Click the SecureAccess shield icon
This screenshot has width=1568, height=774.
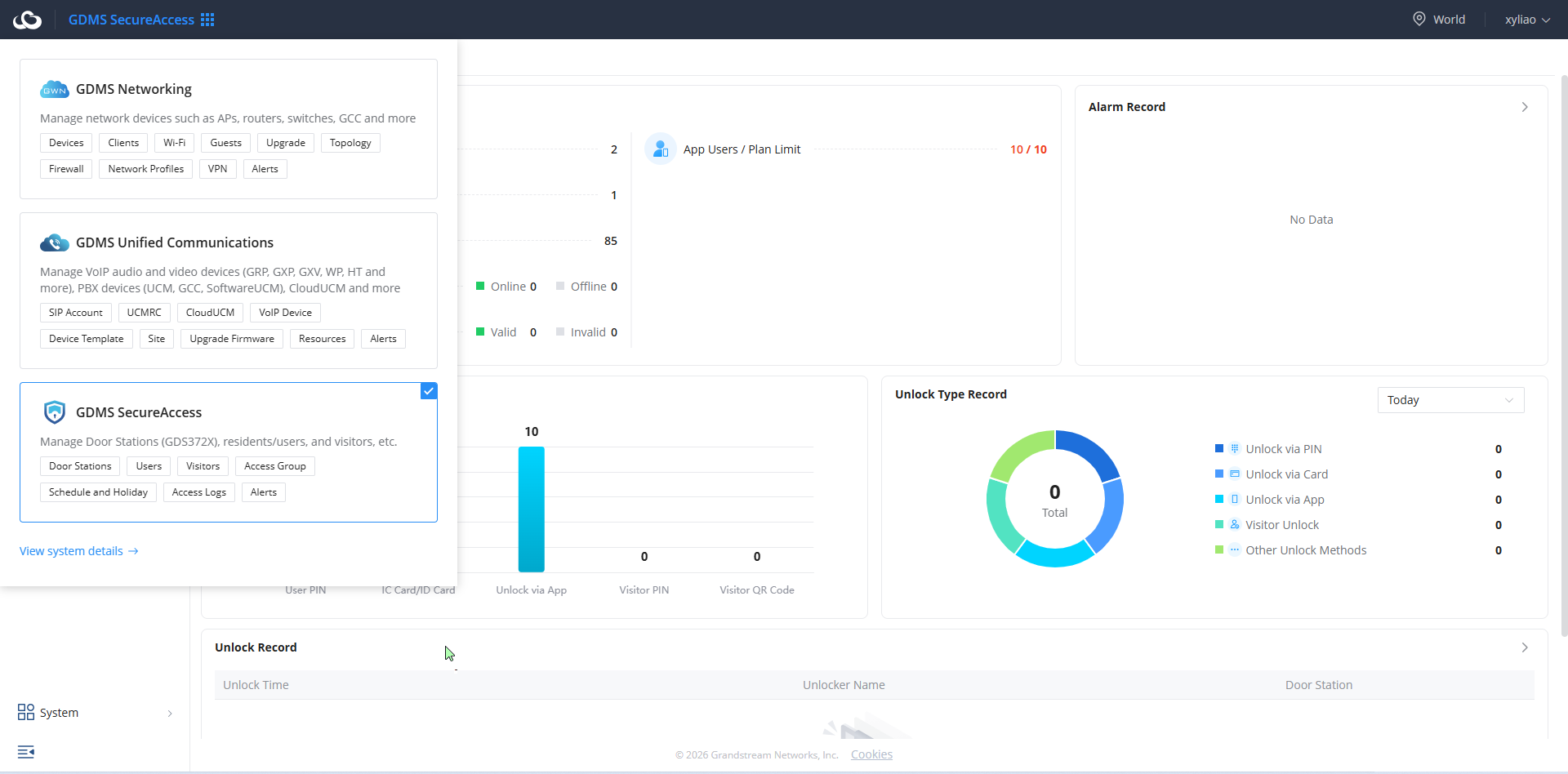[54, 412]
